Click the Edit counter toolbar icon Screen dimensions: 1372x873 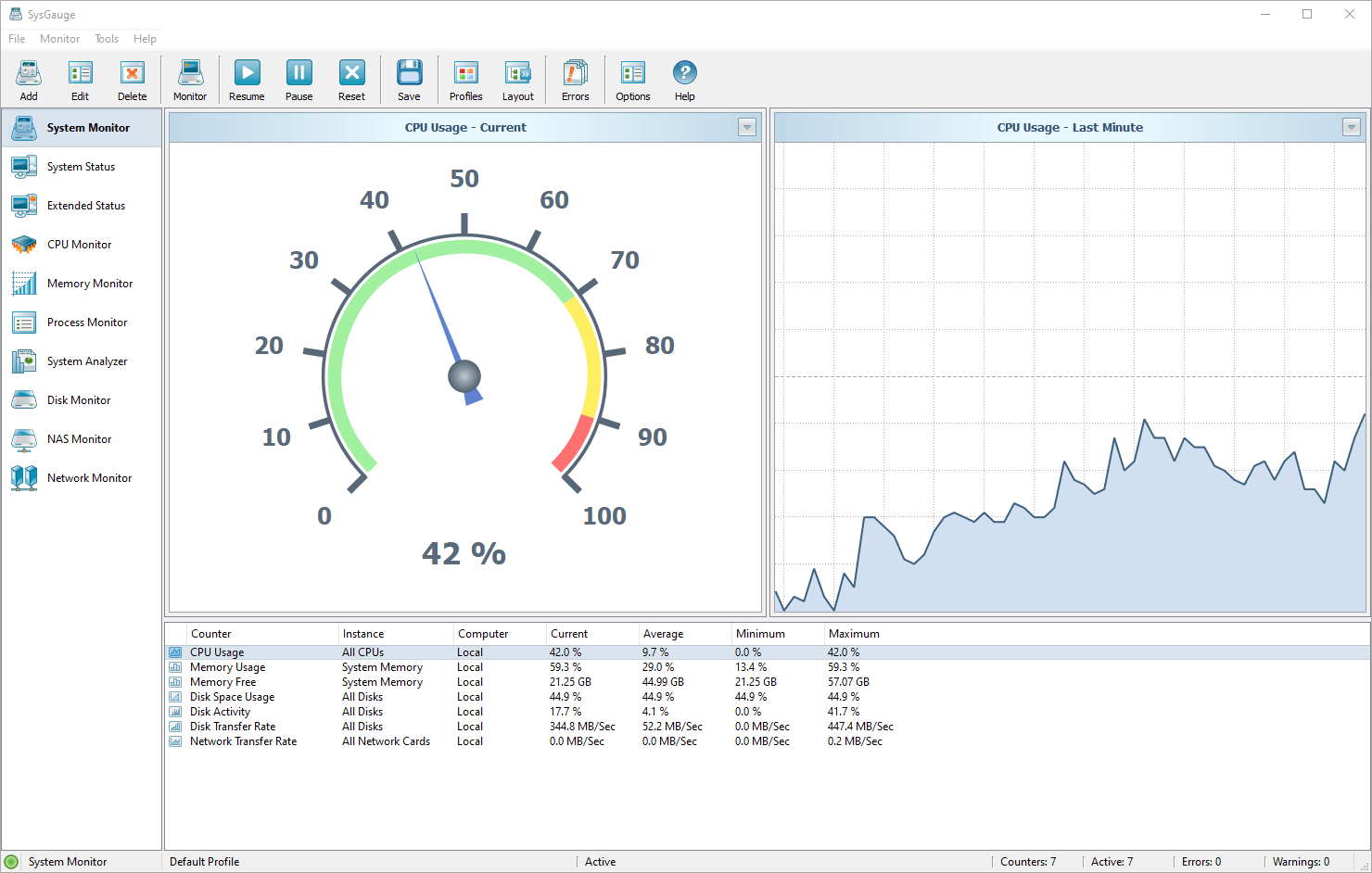click(81, 80)
